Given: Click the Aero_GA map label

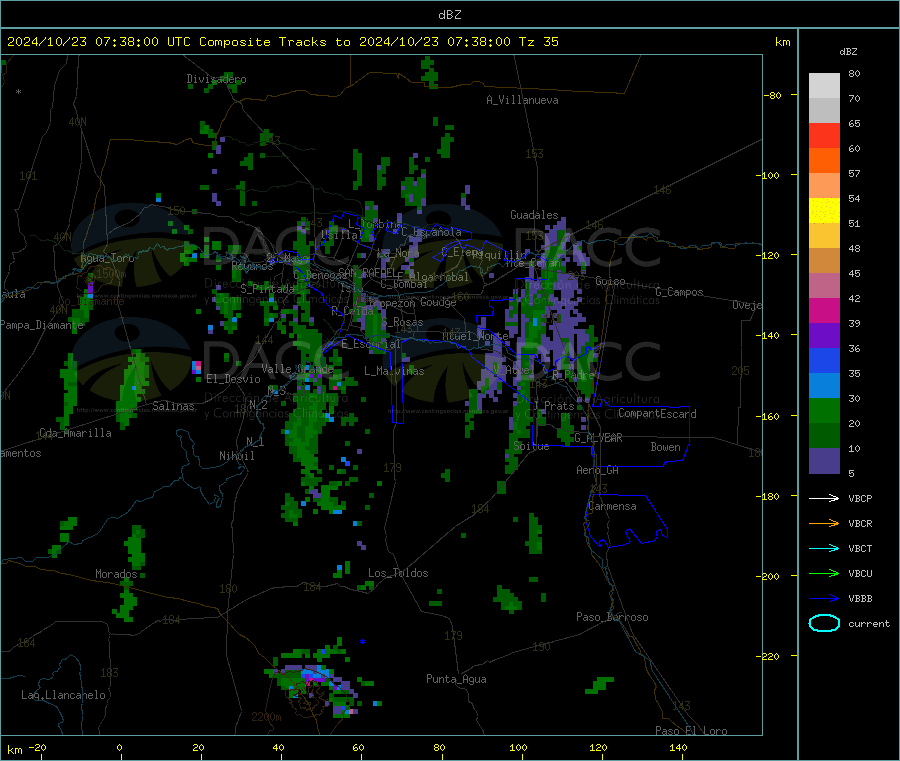Looking at the screenshot, I should (x=598, y=470).
